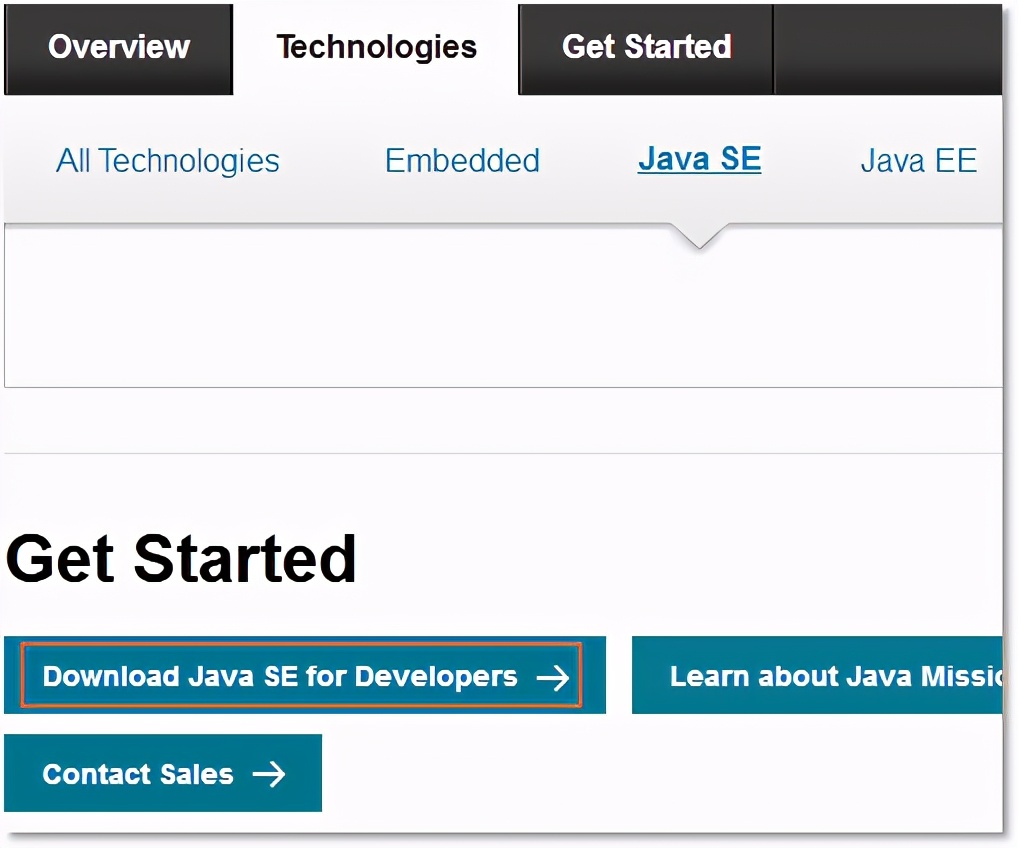The height and width of the screenshot is (848, 1018).
Task: Choose the underlined Java SE link
Action: [699, 159]
